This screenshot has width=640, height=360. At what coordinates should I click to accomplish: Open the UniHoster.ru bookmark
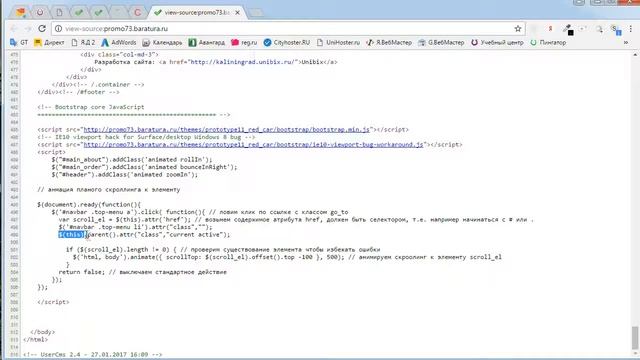click(338, 42)
